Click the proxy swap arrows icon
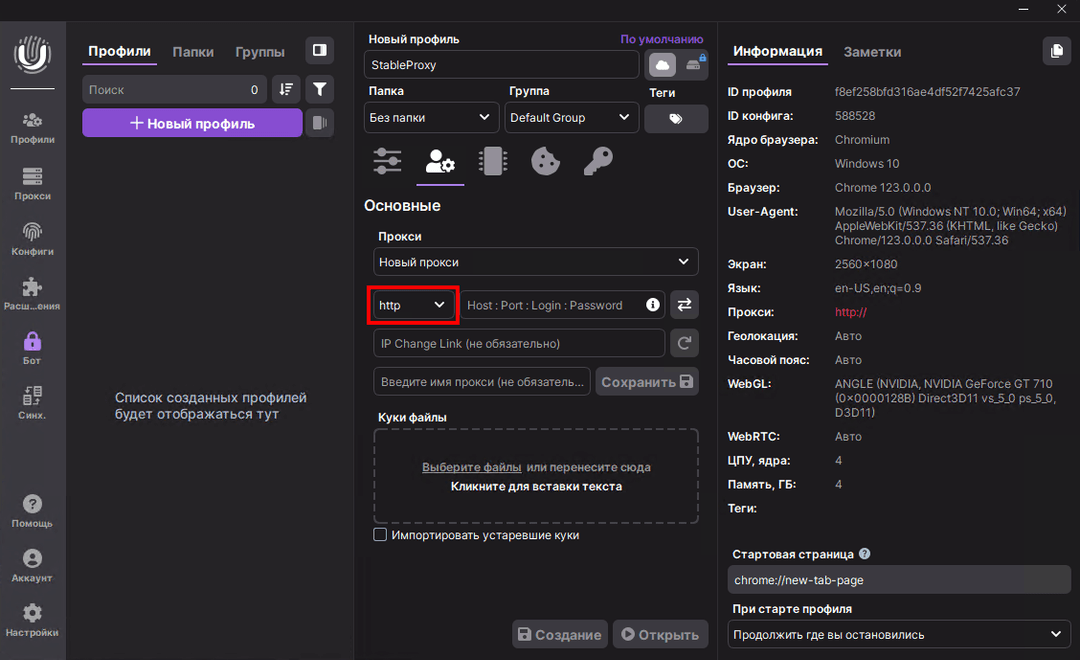Image resolution: width=1080 pixels, height=660 pixels. point(684,304)
